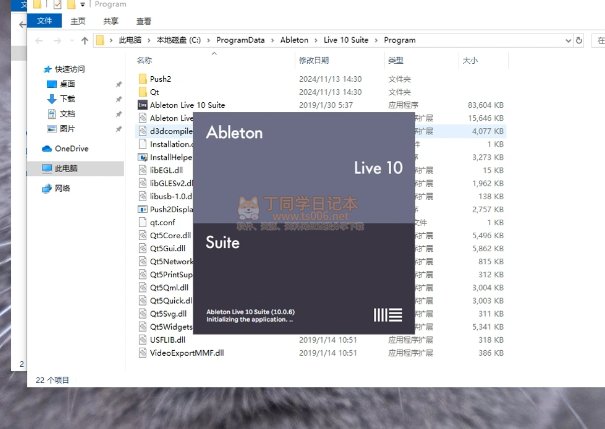
Task: Select the d3dcompiler dll file icon
Action: point(143,131)
